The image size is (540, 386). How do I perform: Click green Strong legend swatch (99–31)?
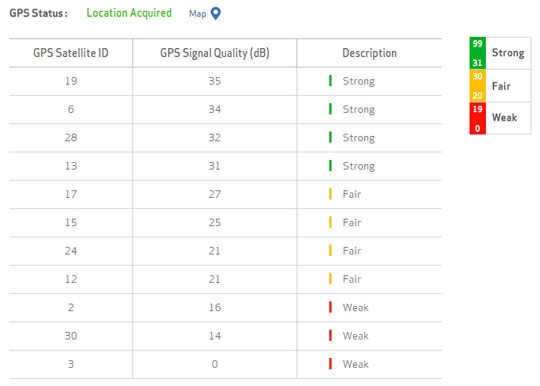click(478, 53)
